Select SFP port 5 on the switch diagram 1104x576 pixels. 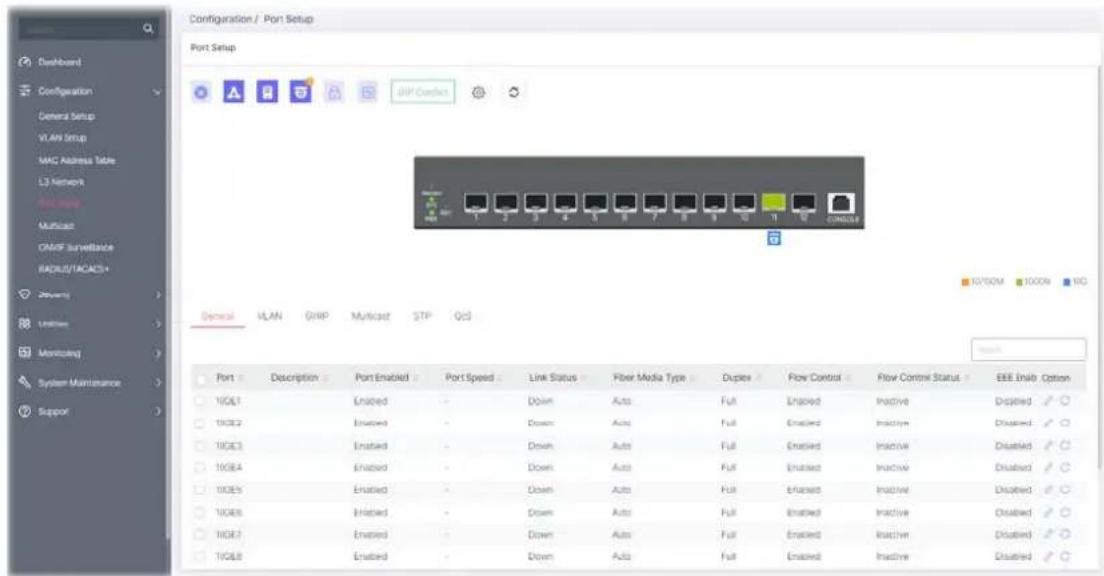[x=595, y=202]
